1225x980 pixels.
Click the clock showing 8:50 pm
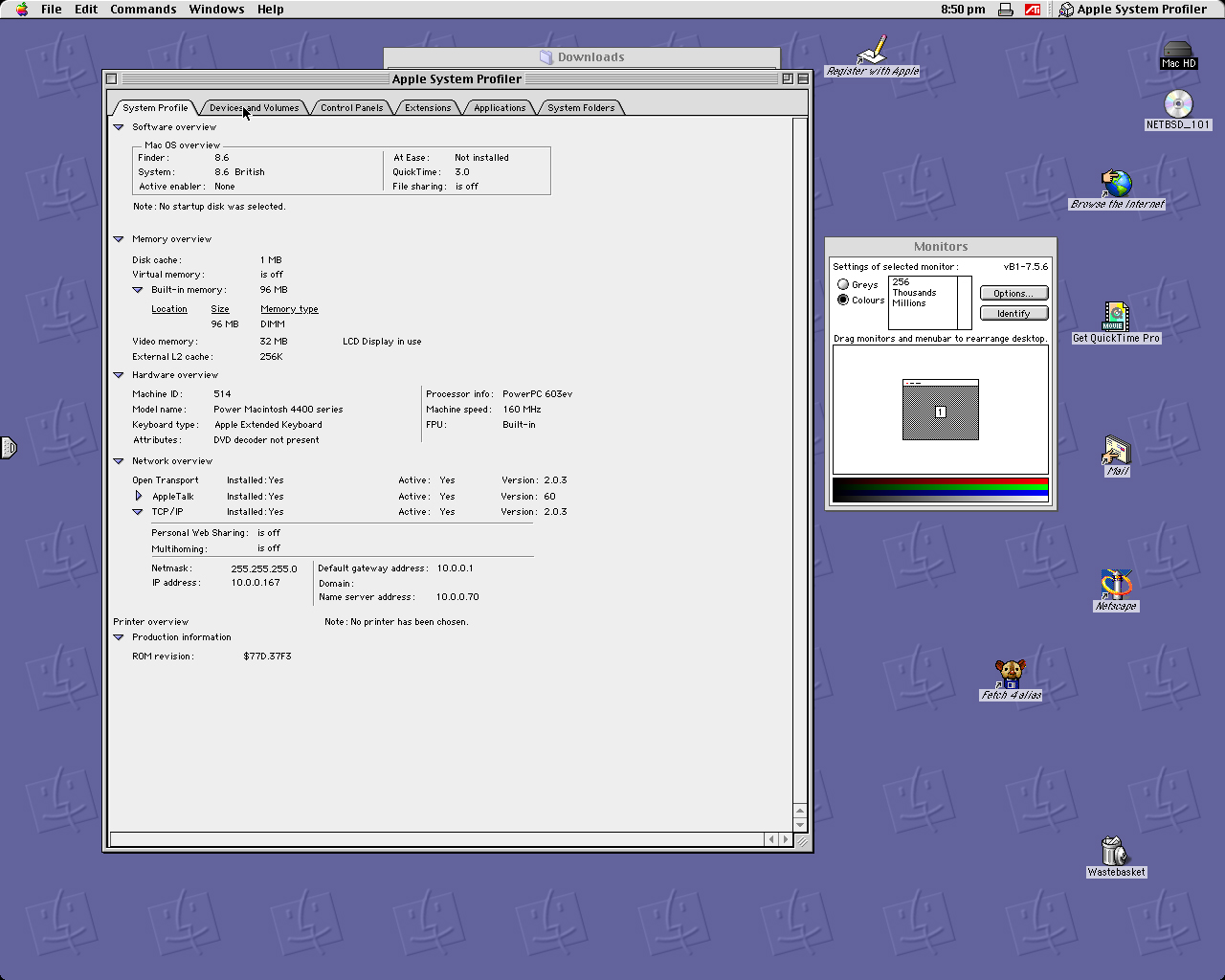pos(963,10)
